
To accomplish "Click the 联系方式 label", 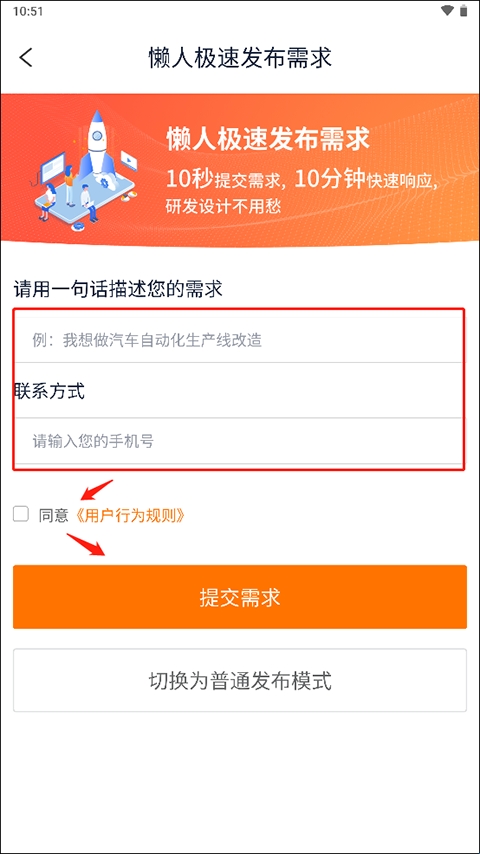I will click(x=50, y=391).
